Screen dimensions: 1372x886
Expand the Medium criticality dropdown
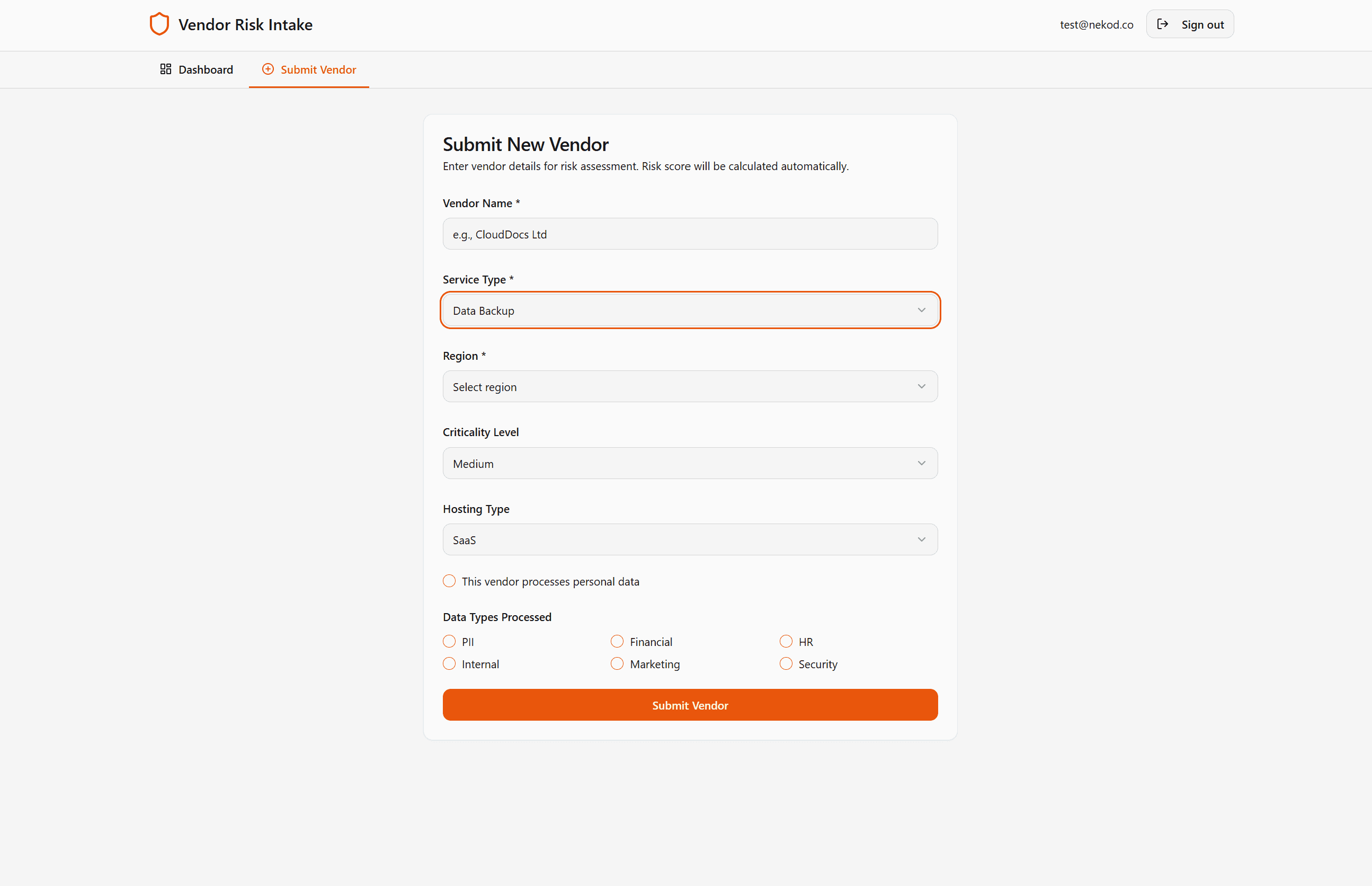pyautogui.click(x=679, y=463)
